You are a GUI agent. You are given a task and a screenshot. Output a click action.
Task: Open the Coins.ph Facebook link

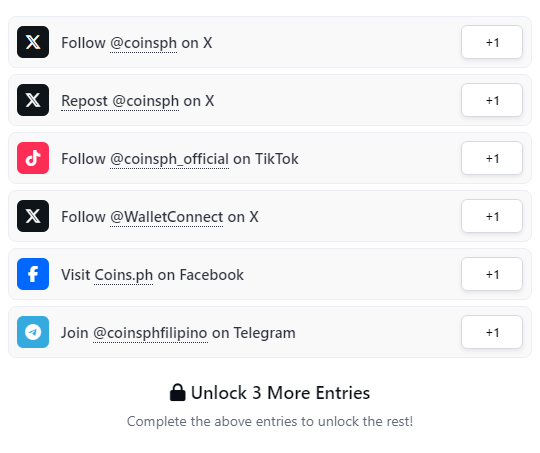point(123,275)
